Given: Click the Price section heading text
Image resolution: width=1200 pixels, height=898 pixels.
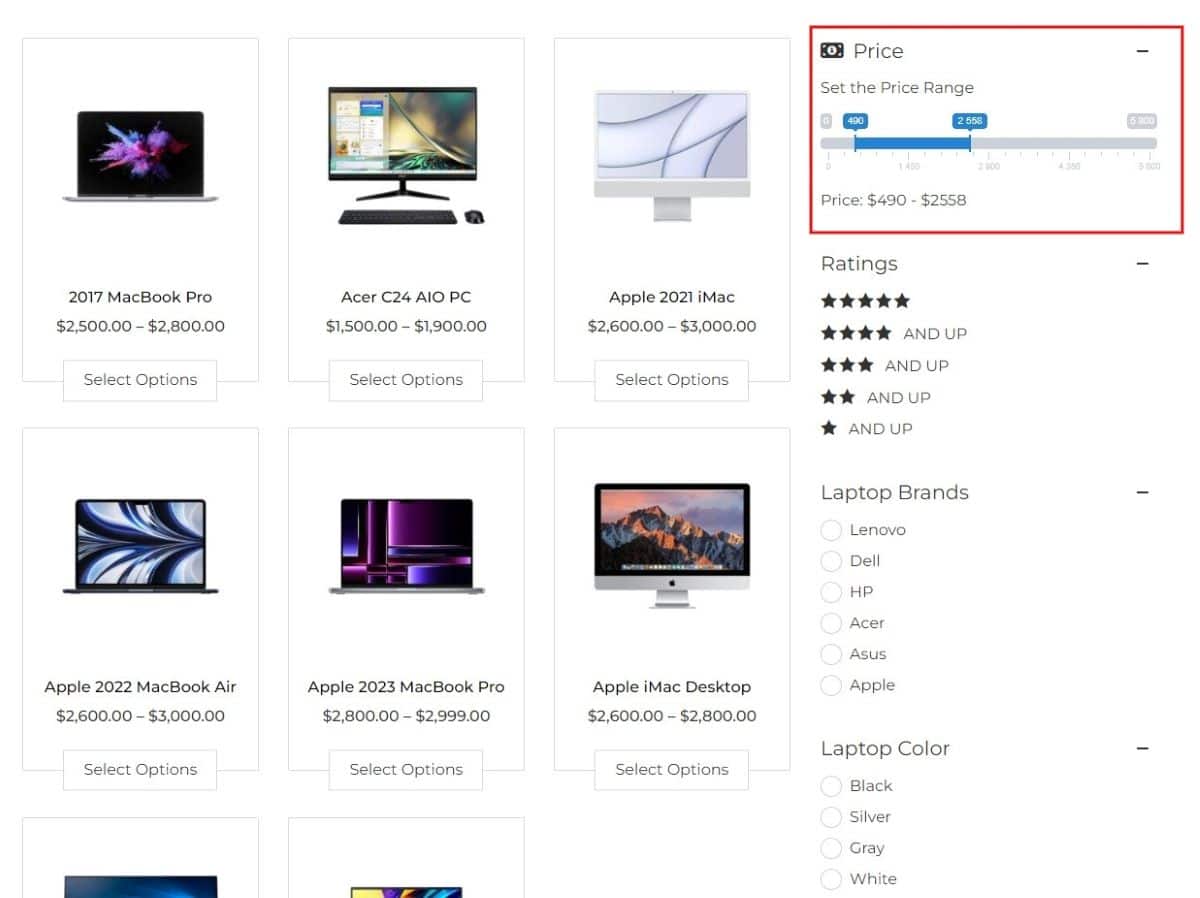Looking at the screenshot, I should [x=878, y=51].
